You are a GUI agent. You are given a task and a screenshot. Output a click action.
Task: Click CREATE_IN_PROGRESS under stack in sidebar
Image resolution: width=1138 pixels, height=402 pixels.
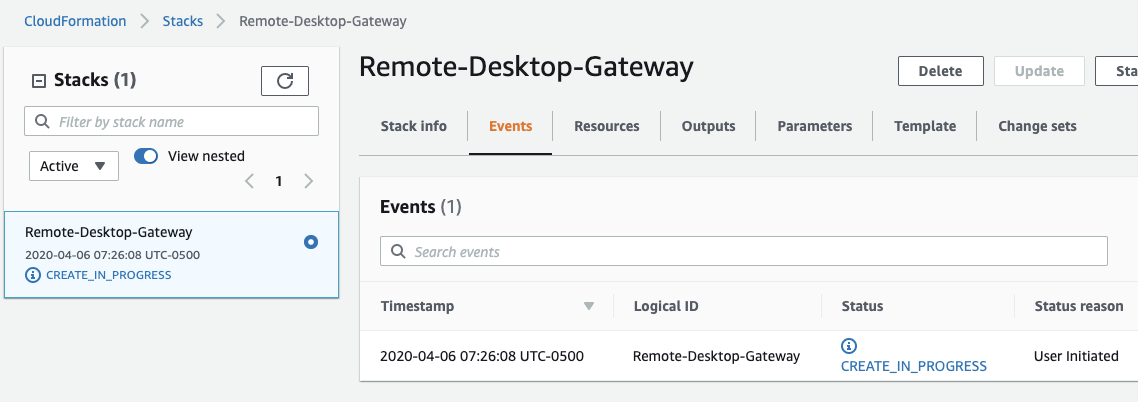coord(109,275)
